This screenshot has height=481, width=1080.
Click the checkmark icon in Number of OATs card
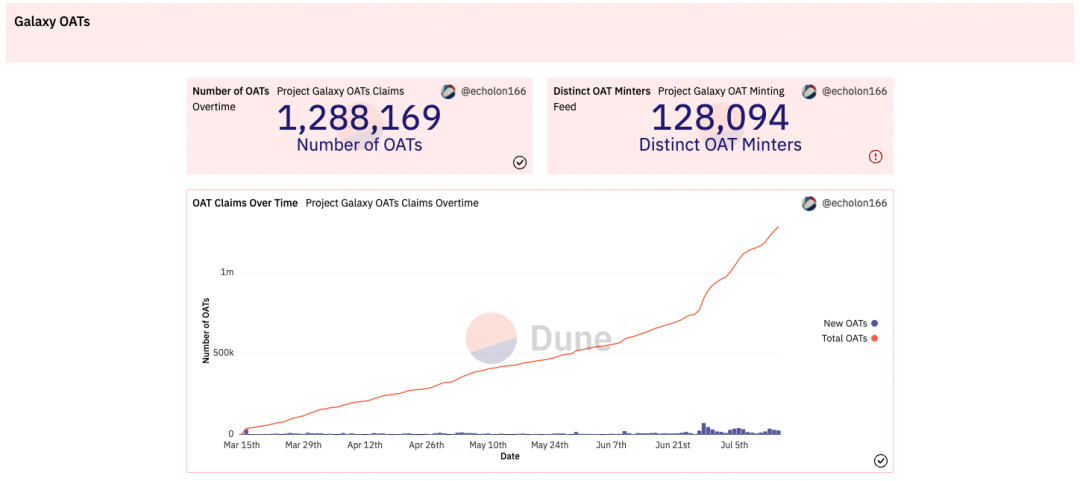(x=520, y=163)
